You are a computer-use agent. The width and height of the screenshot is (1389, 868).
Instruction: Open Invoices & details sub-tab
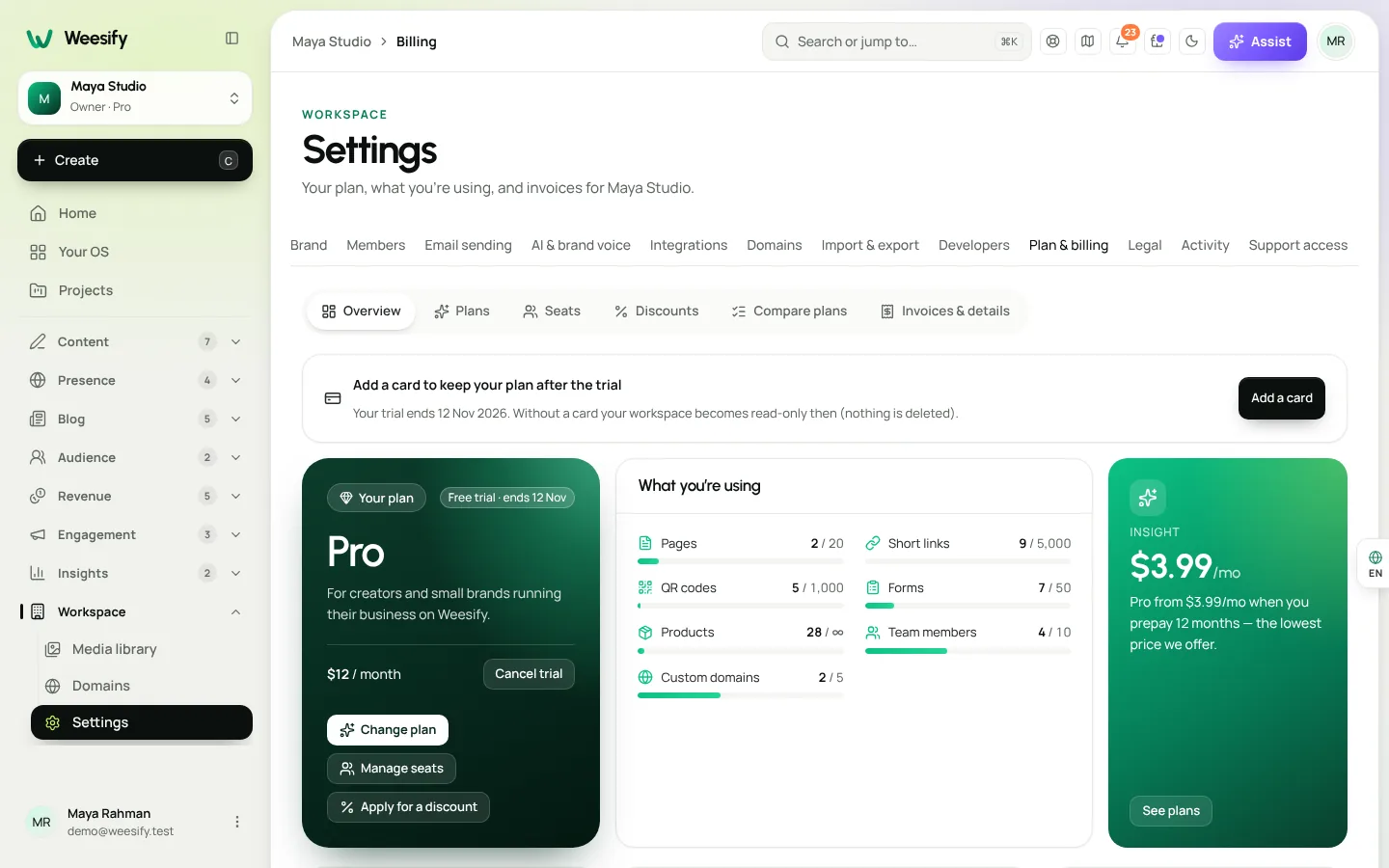tap(945, 312)
